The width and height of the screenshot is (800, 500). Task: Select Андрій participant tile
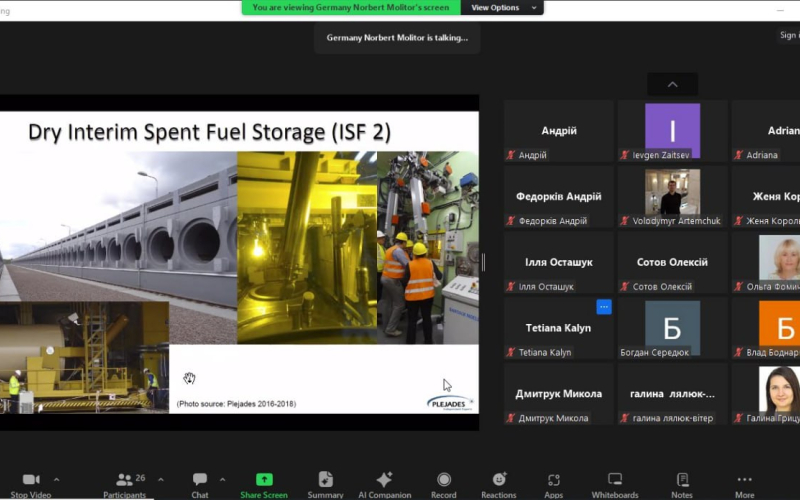[x=559, y=131]
